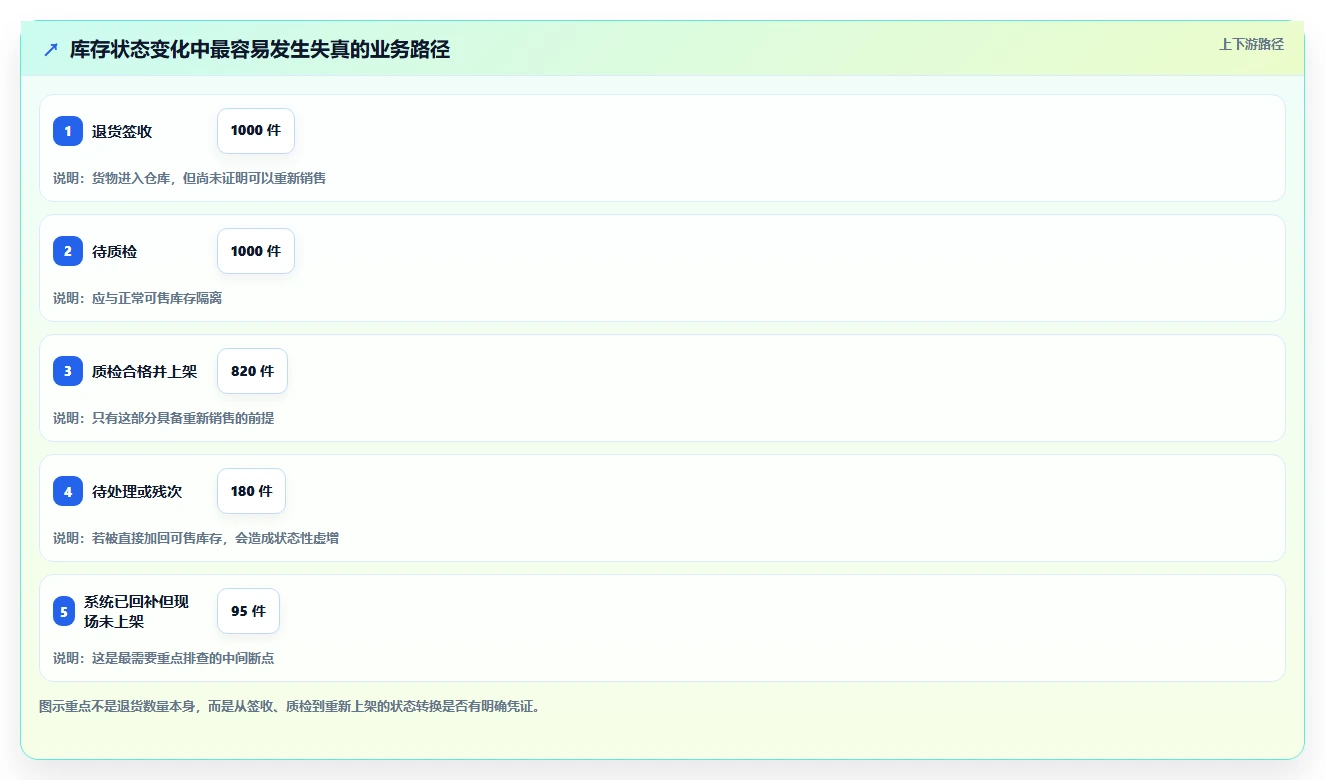
Task: Select step number 3 badge
Action: coord(68,371)
